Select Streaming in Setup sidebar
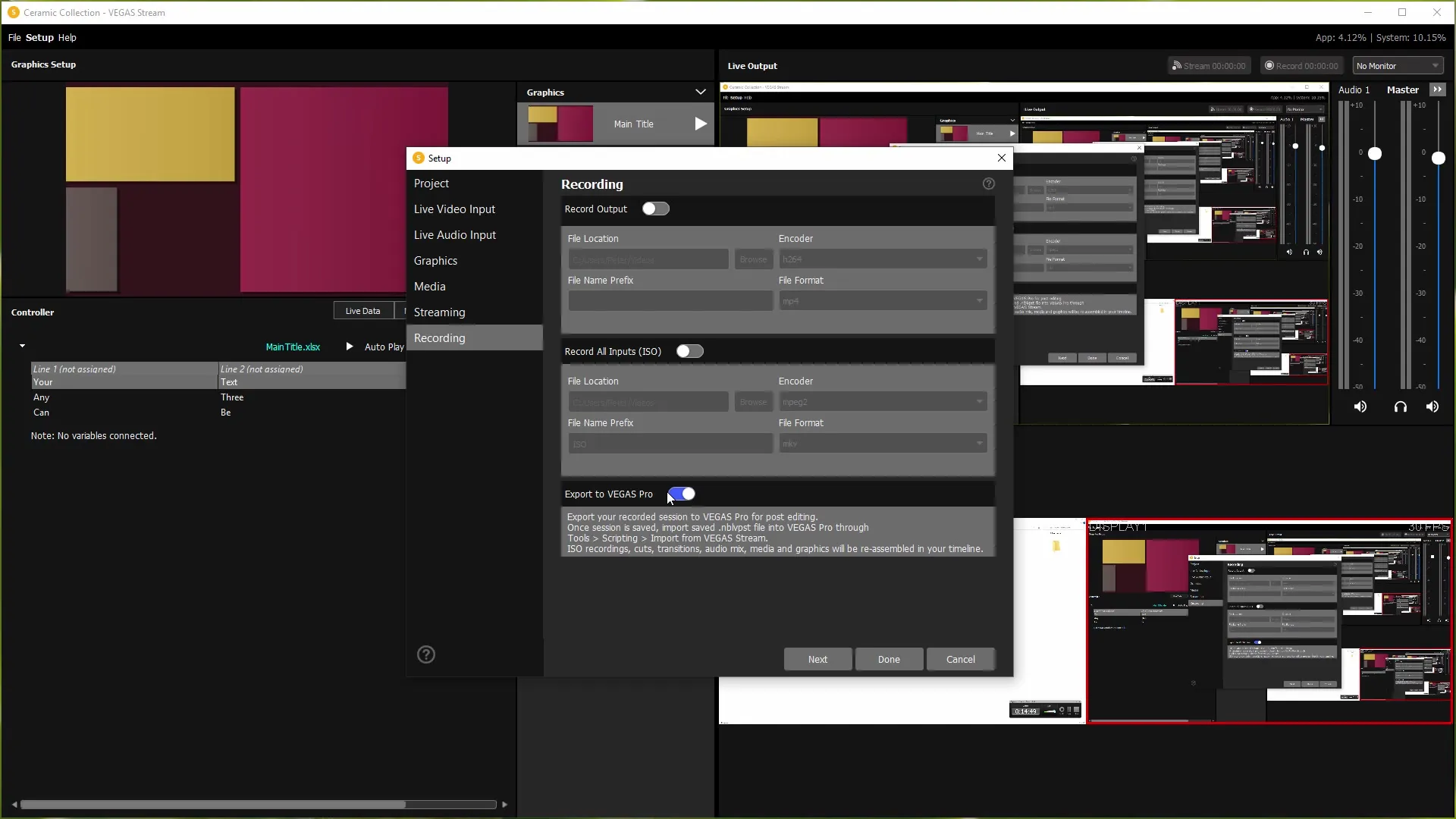1456x819 pixels. (x=475, y=312)
